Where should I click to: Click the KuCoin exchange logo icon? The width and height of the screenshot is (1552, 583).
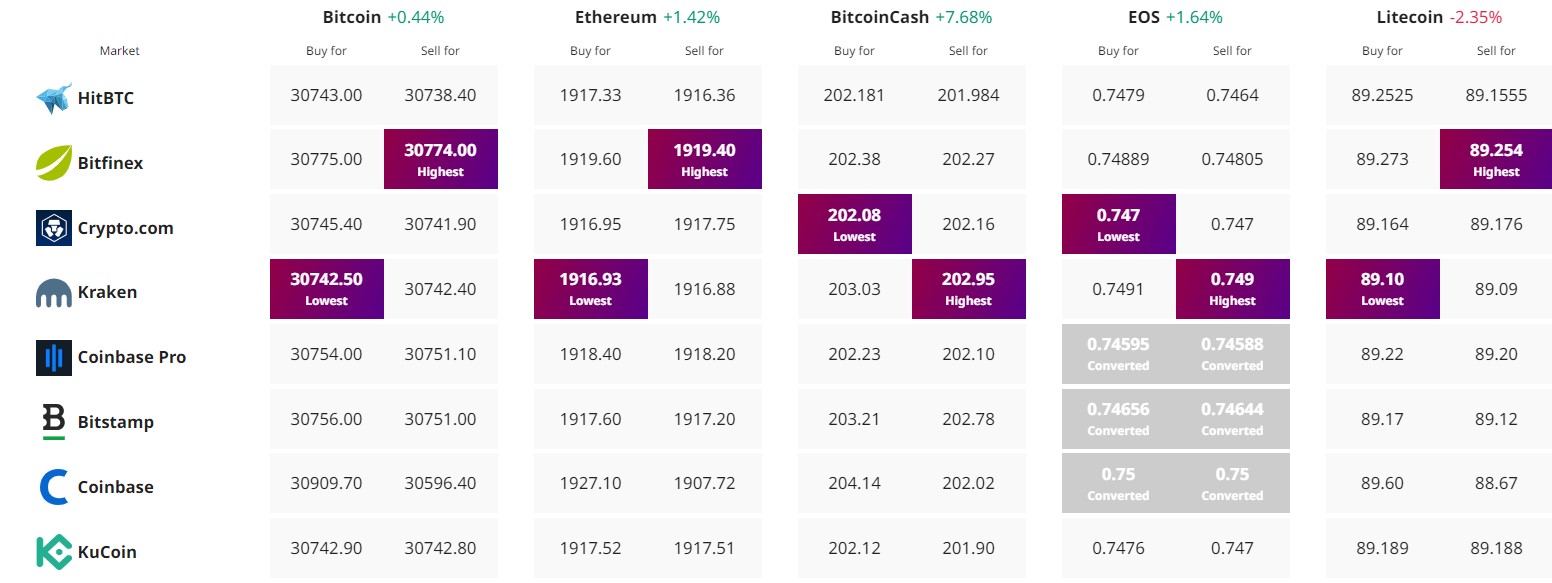pyautogui.click(x=54, y=552)
